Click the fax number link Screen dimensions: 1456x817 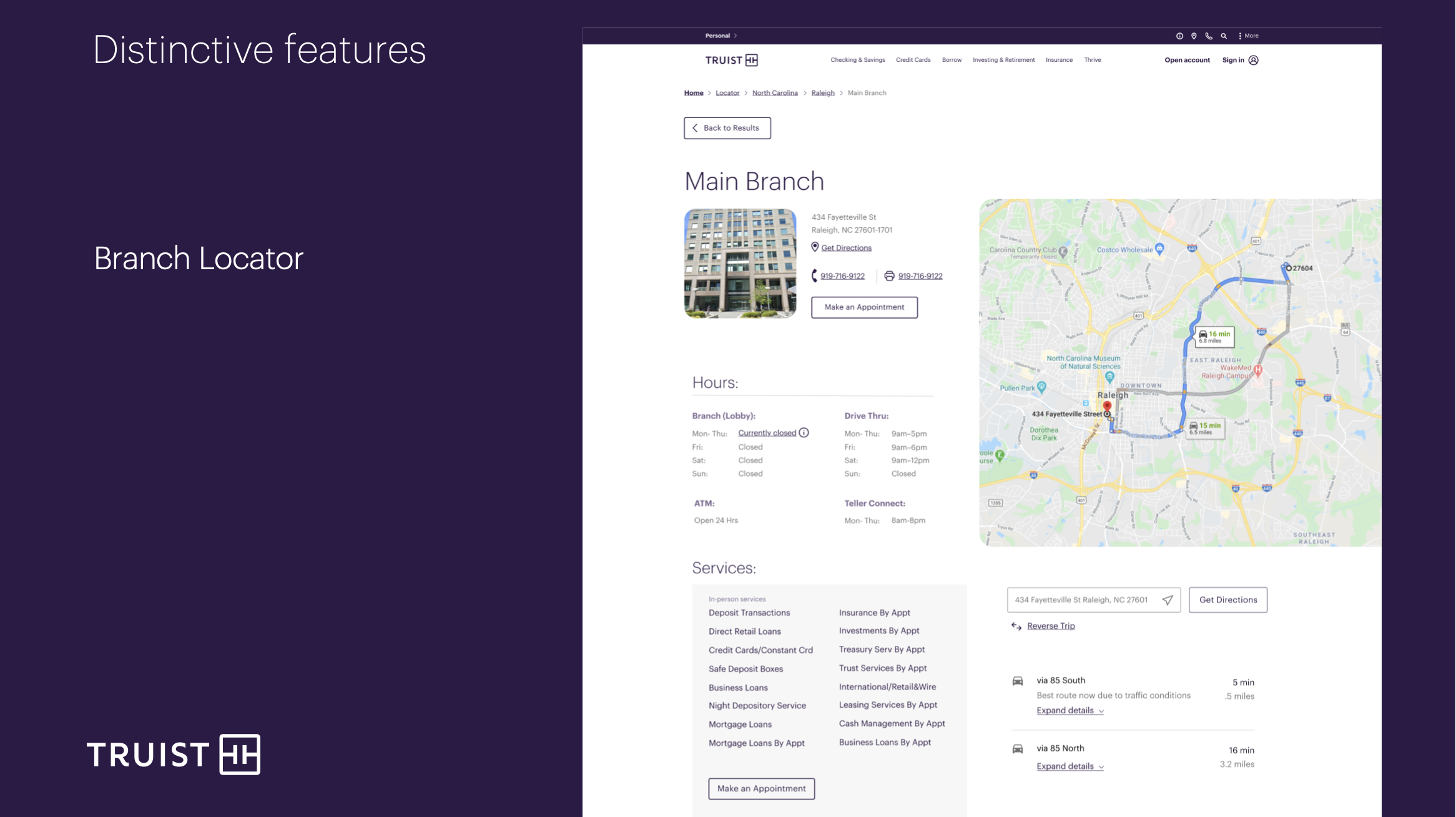[920, 276]
